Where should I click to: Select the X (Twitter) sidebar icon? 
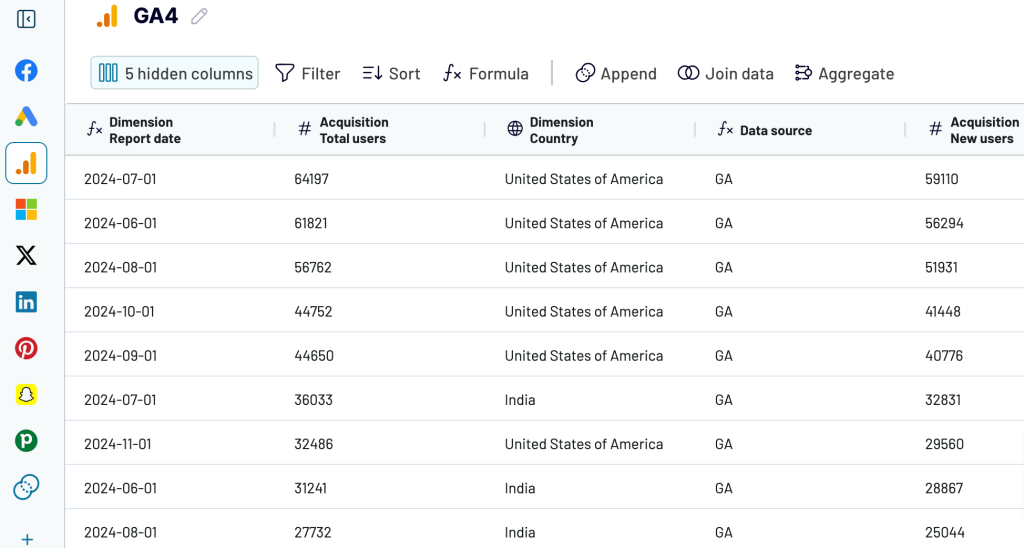(x=26, y=256)
